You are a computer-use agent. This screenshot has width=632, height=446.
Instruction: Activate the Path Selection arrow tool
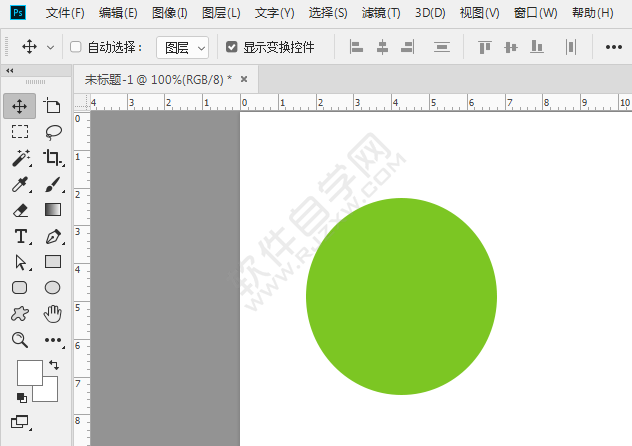21,262
